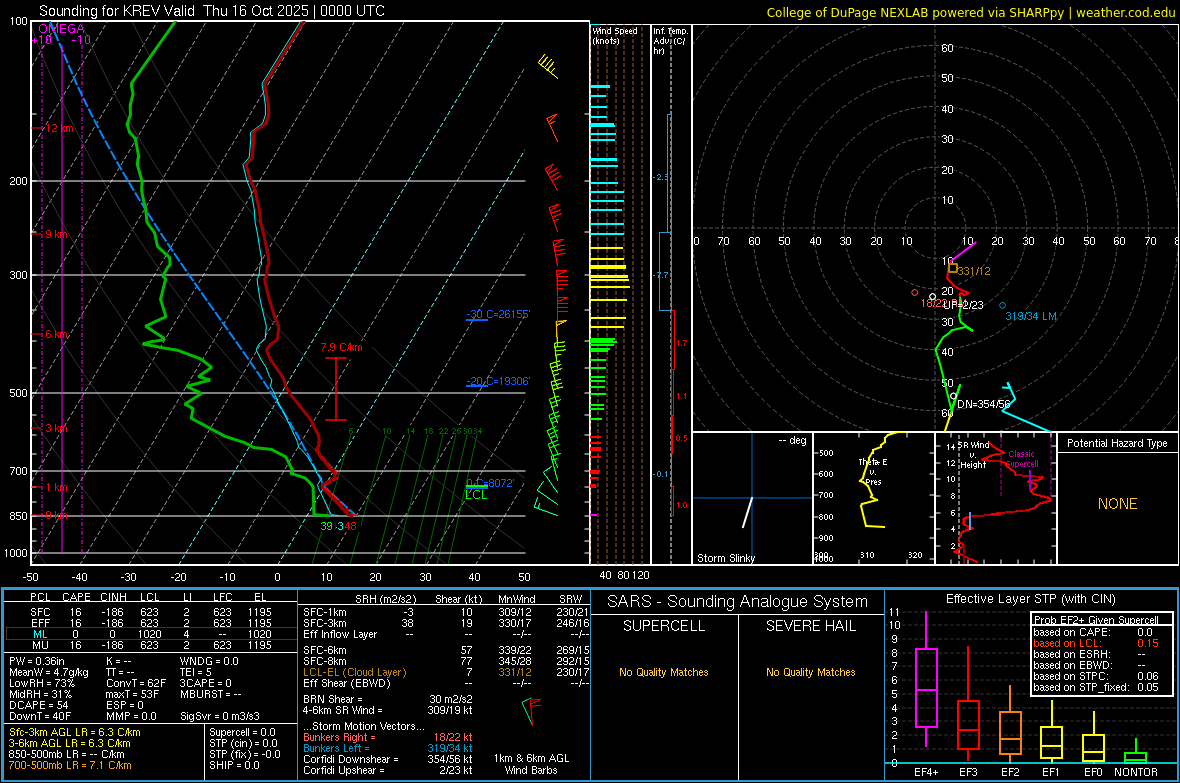Viewport: 1180px width, 783px height.
Task: Select the SFC parcel row
Action: (149, 612)
